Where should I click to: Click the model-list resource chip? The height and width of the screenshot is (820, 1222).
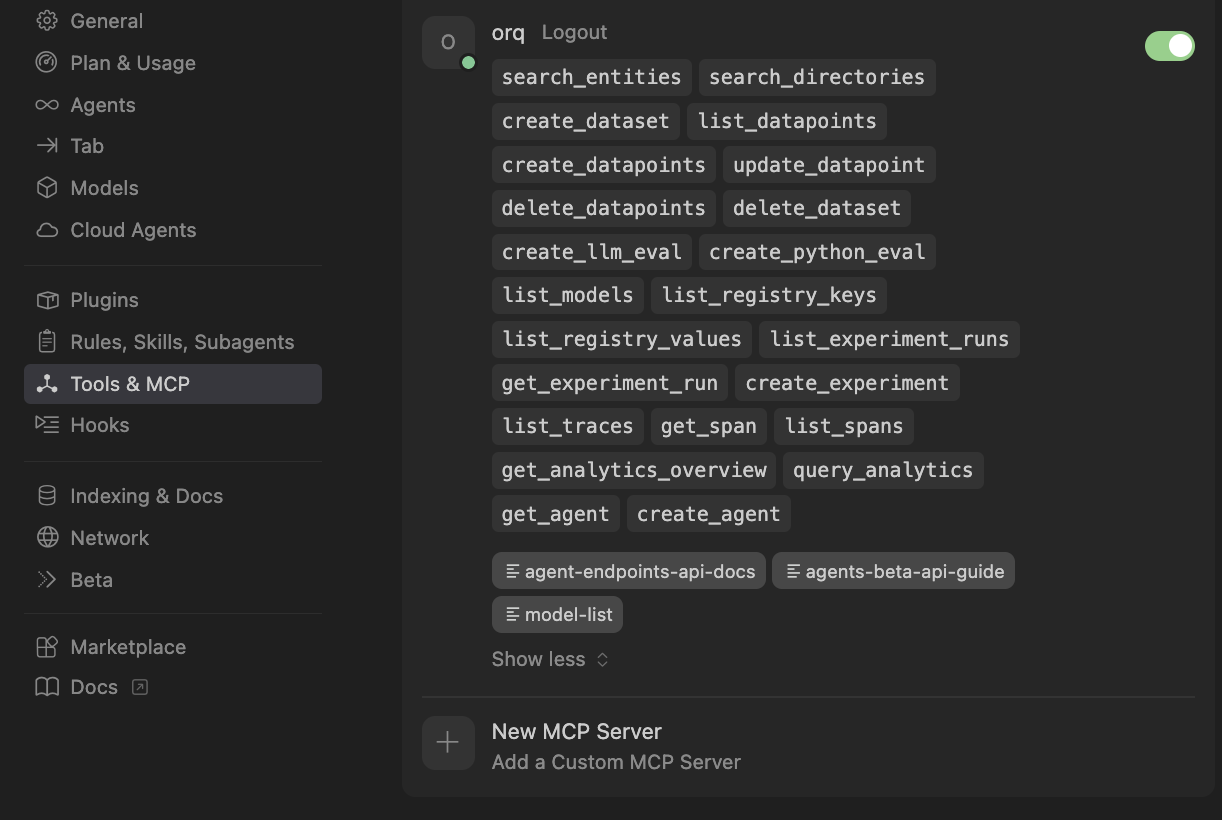tap(557, 614)
